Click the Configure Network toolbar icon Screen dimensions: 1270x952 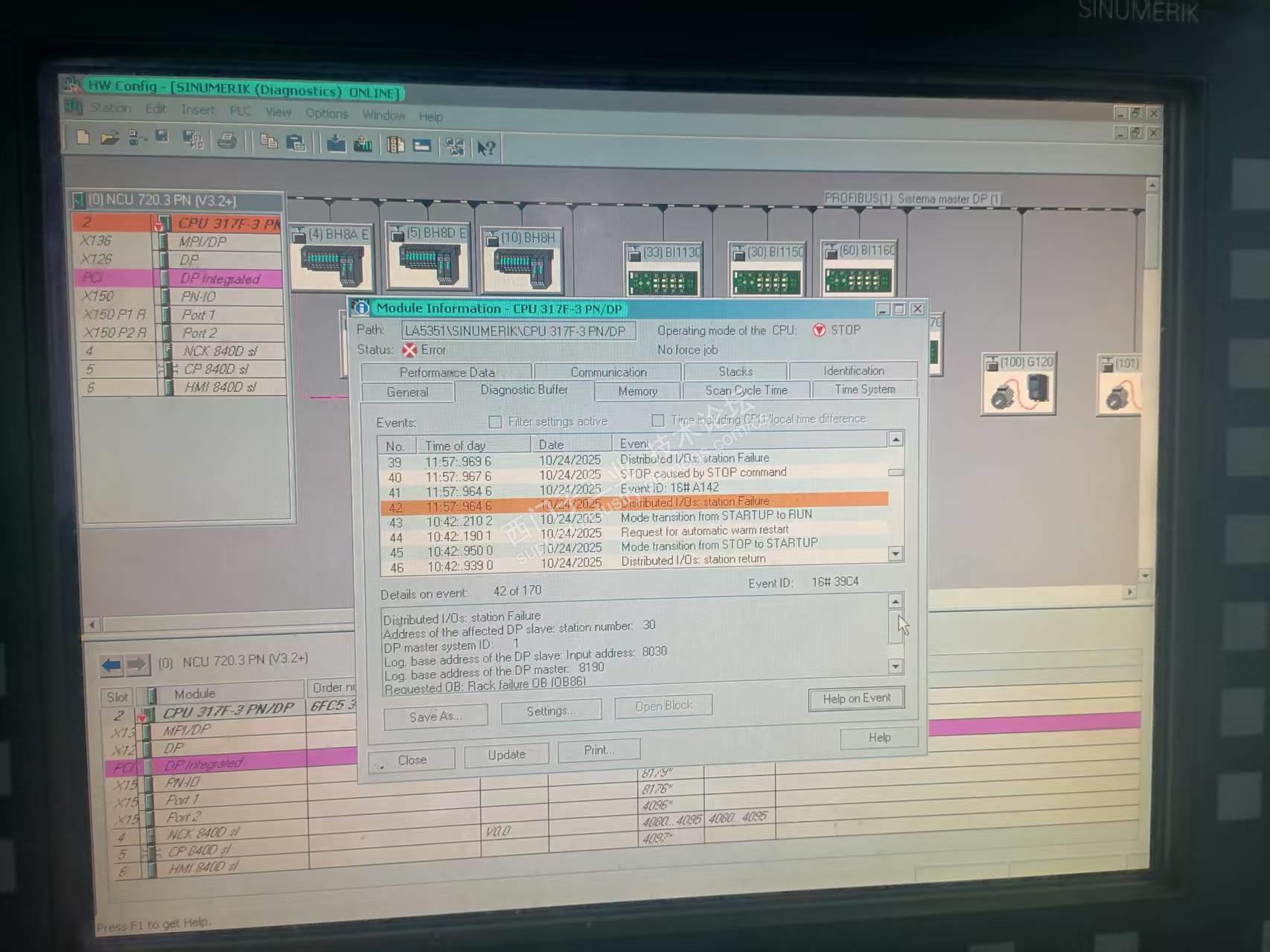455,146
